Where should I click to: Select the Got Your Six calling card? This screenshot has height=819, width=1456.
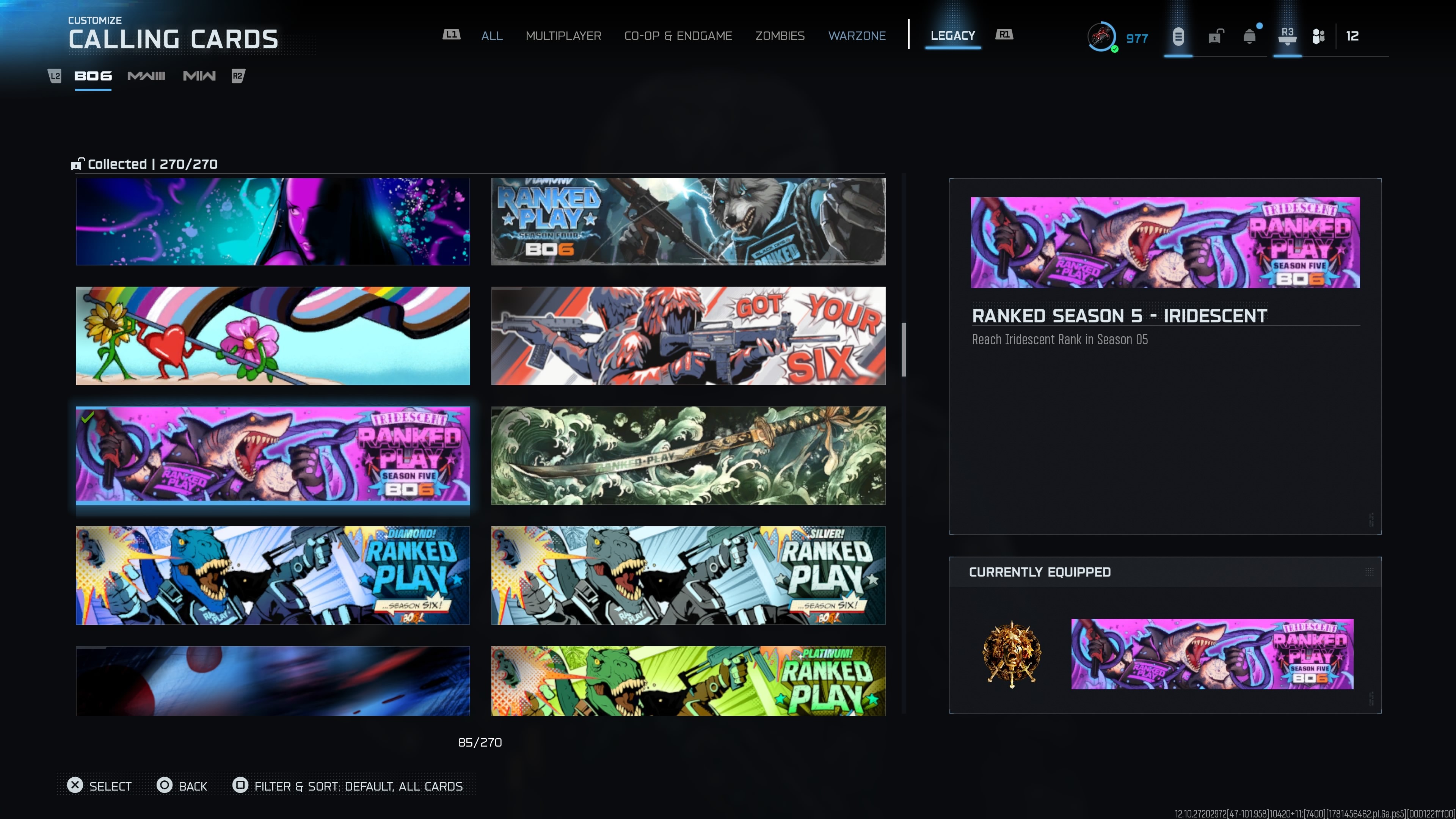tap(689, 336)
